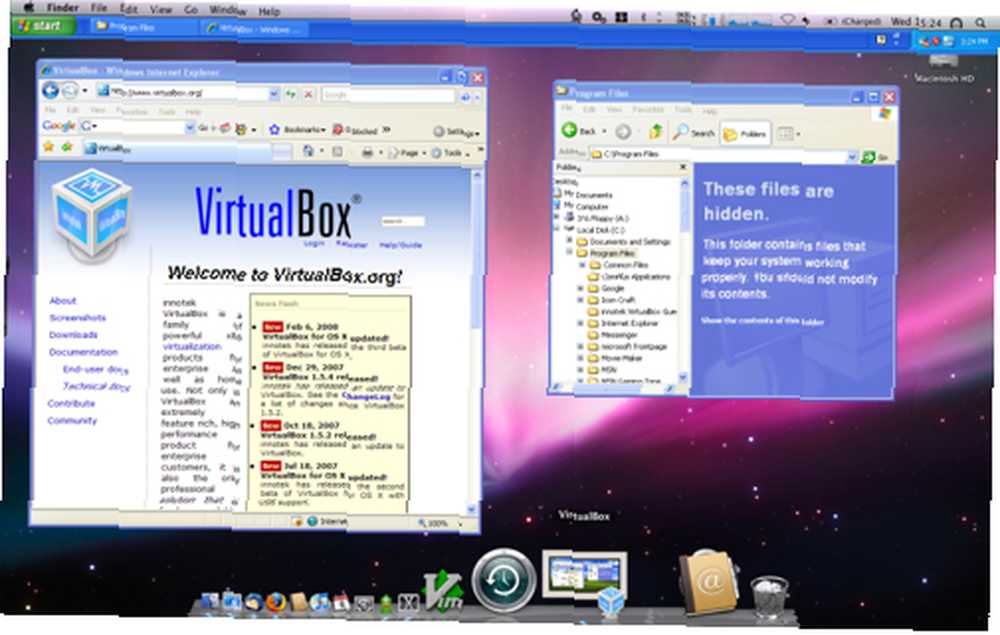Open the Trash in the Dock
Image resolution: width=1000 pixels, height=635 pixels.
pyautogui.click(x=770, y=597)
